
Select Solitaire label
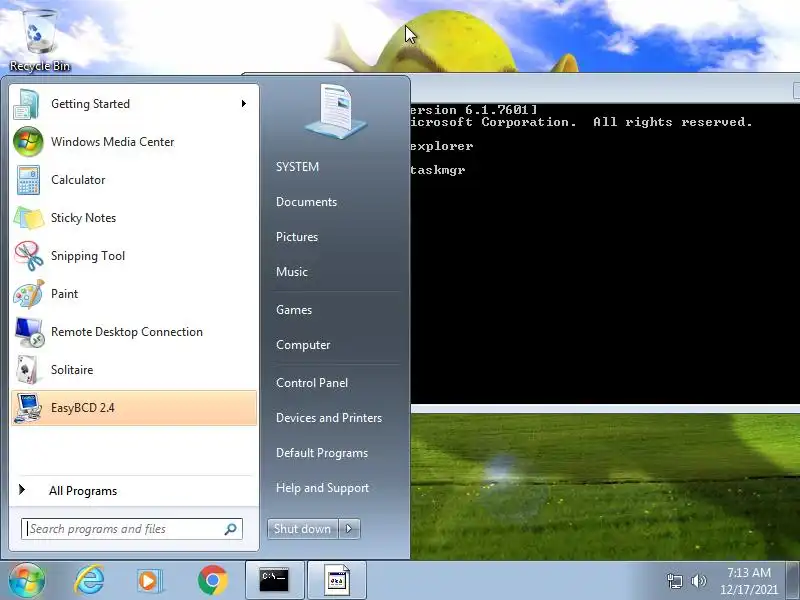(72, 370)
